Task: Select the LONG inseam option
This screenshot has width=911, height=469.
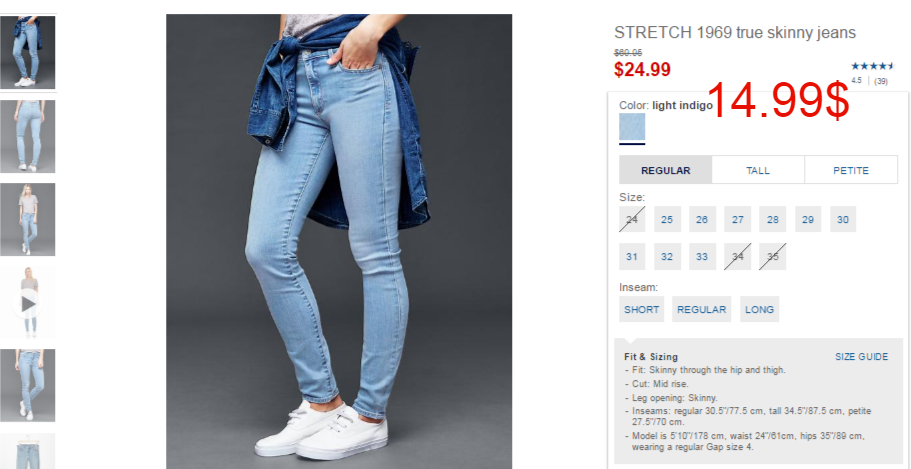Action: click(759, 309)
